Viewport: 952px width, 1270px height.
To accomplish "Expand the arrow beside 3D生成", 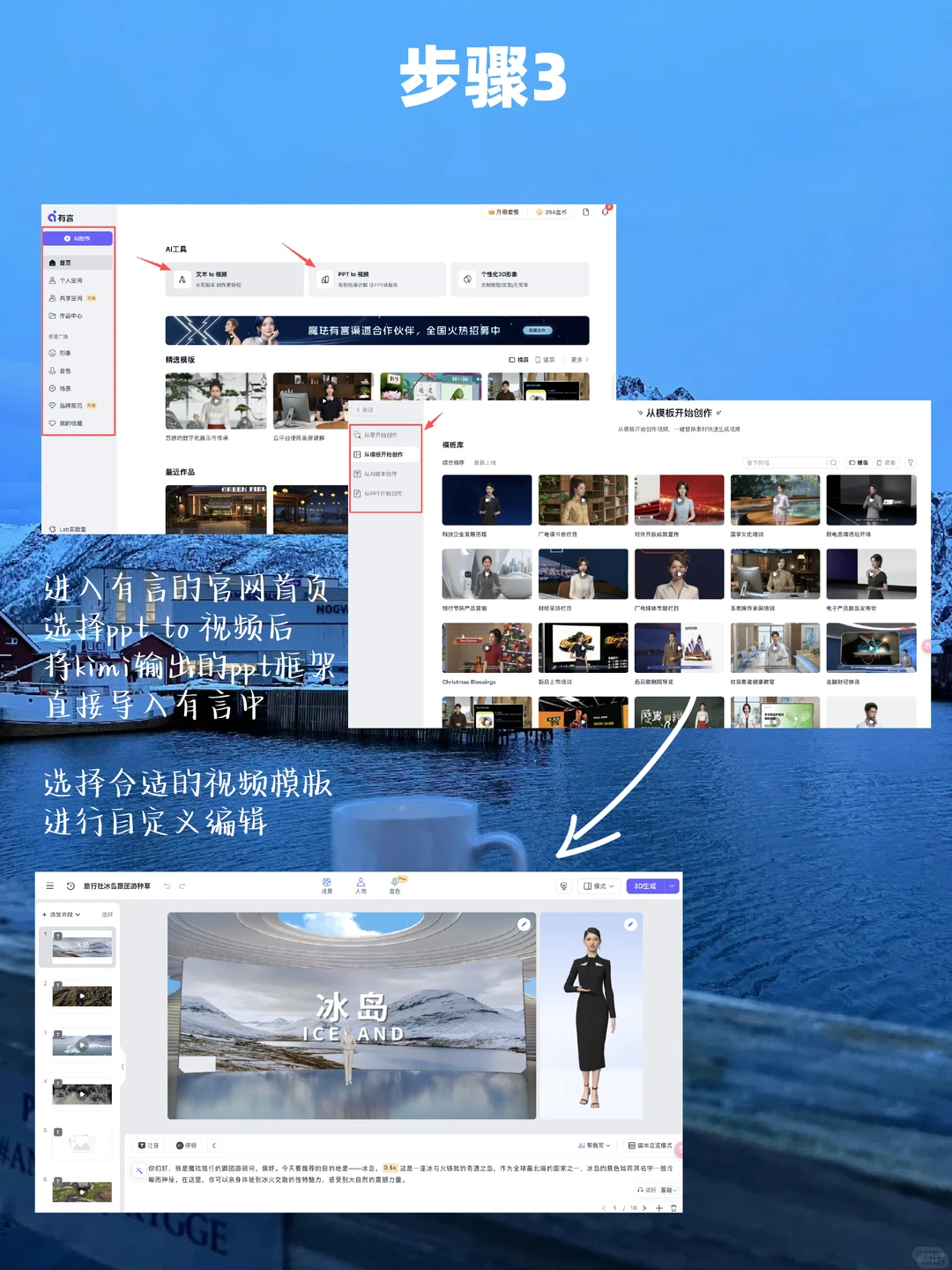I will (x=672, y=885).
